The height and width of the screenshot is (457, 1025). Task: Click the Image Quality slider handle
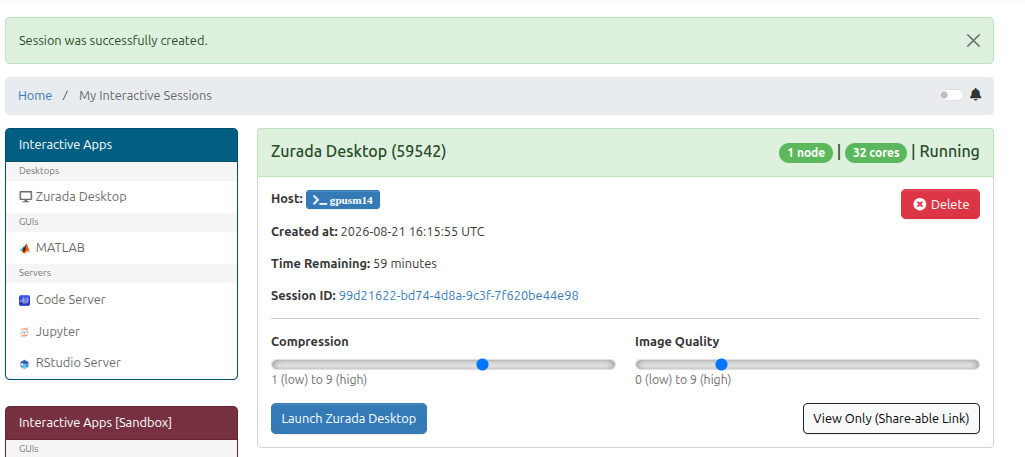tap(721, 364)
